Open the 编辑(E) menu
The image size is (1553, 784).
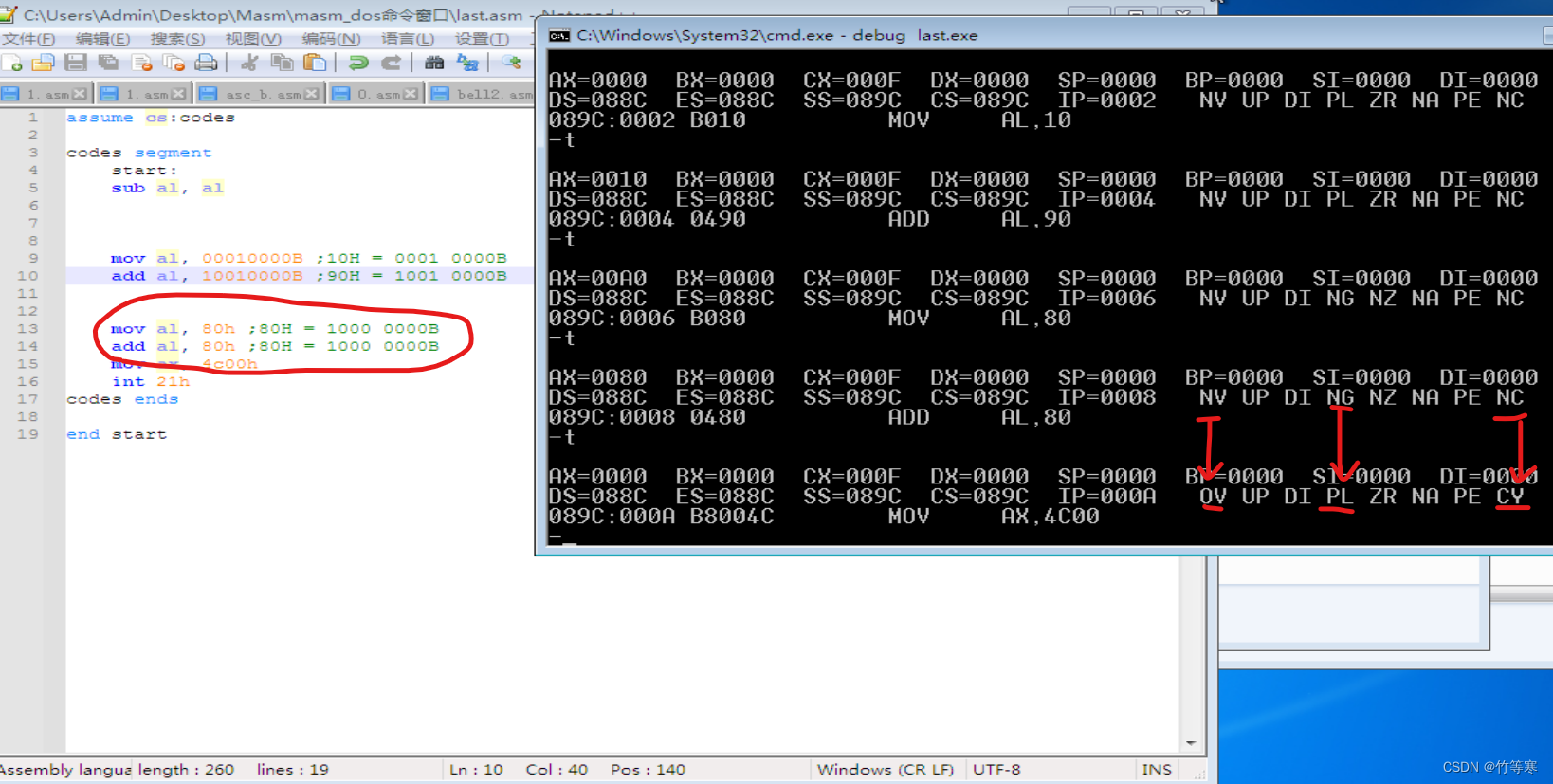point(102,39)
